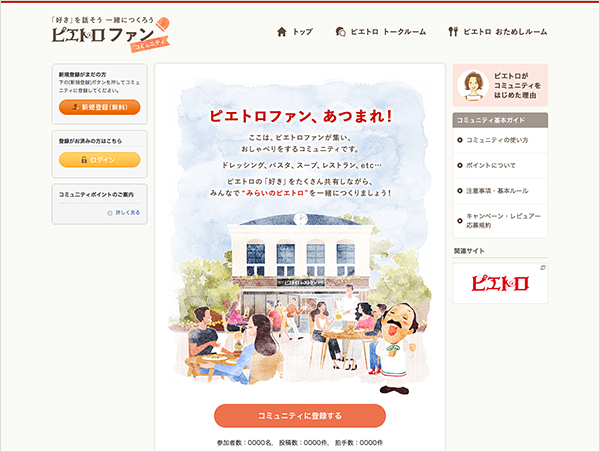
Task: Click the ピエトロファン community logo
Action: pyautogui.click(x=111, y=34)
